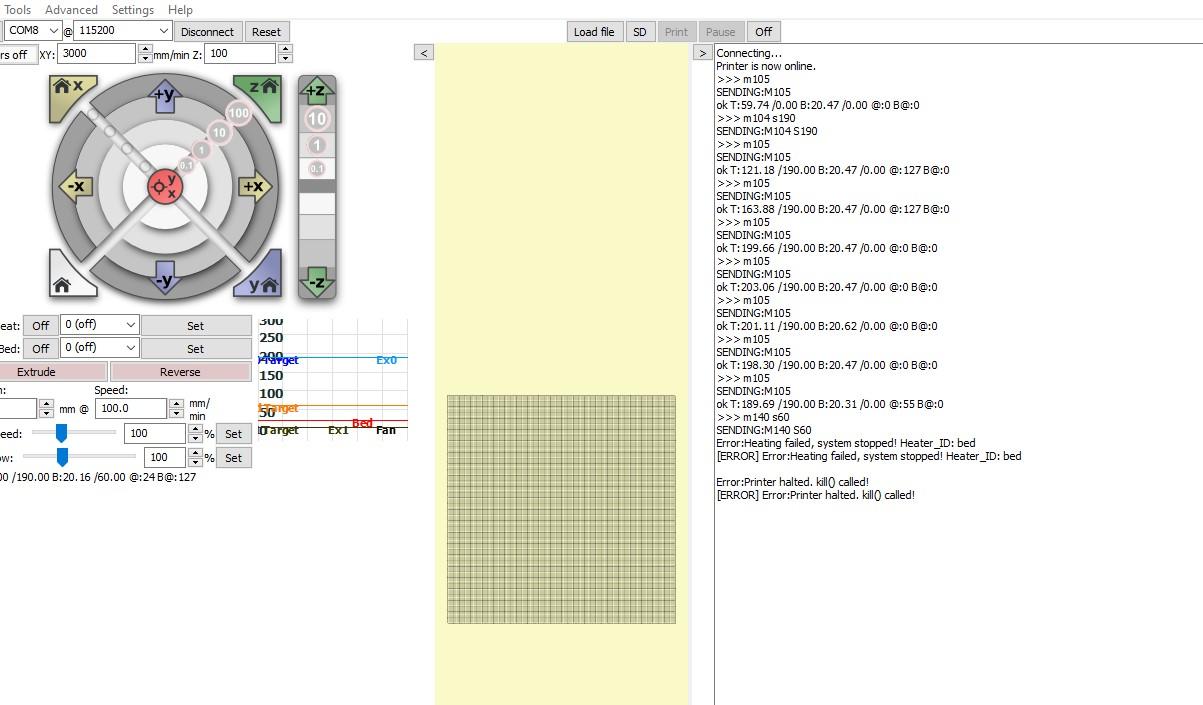The width and height of the screenshot is (1203, 705).
Task: Lower the Z axis with -Z arrow
Action: pos(316,282)
